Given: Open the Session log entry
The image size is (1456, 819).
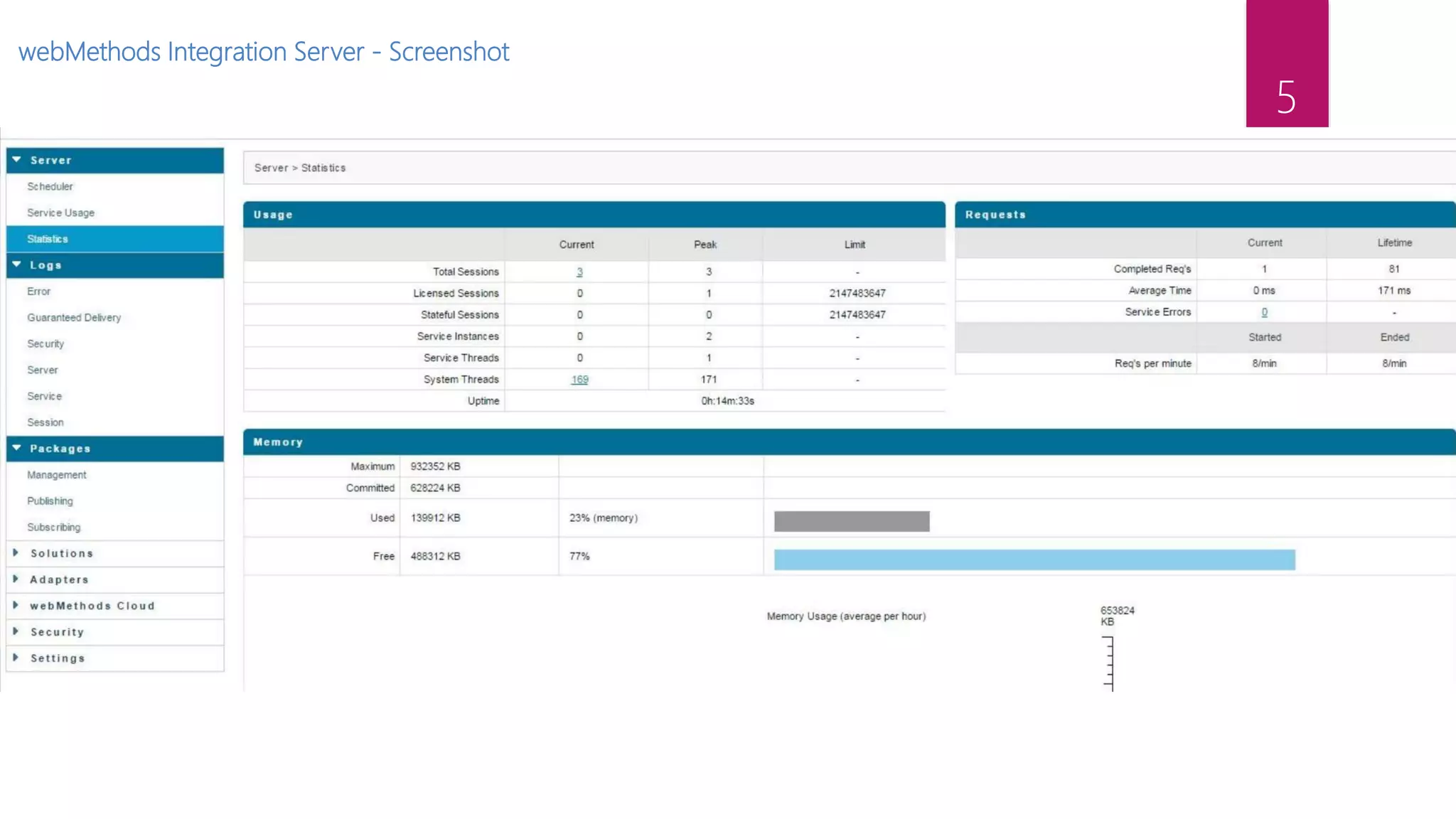Looking at the screenshot, I should point(45,422).
